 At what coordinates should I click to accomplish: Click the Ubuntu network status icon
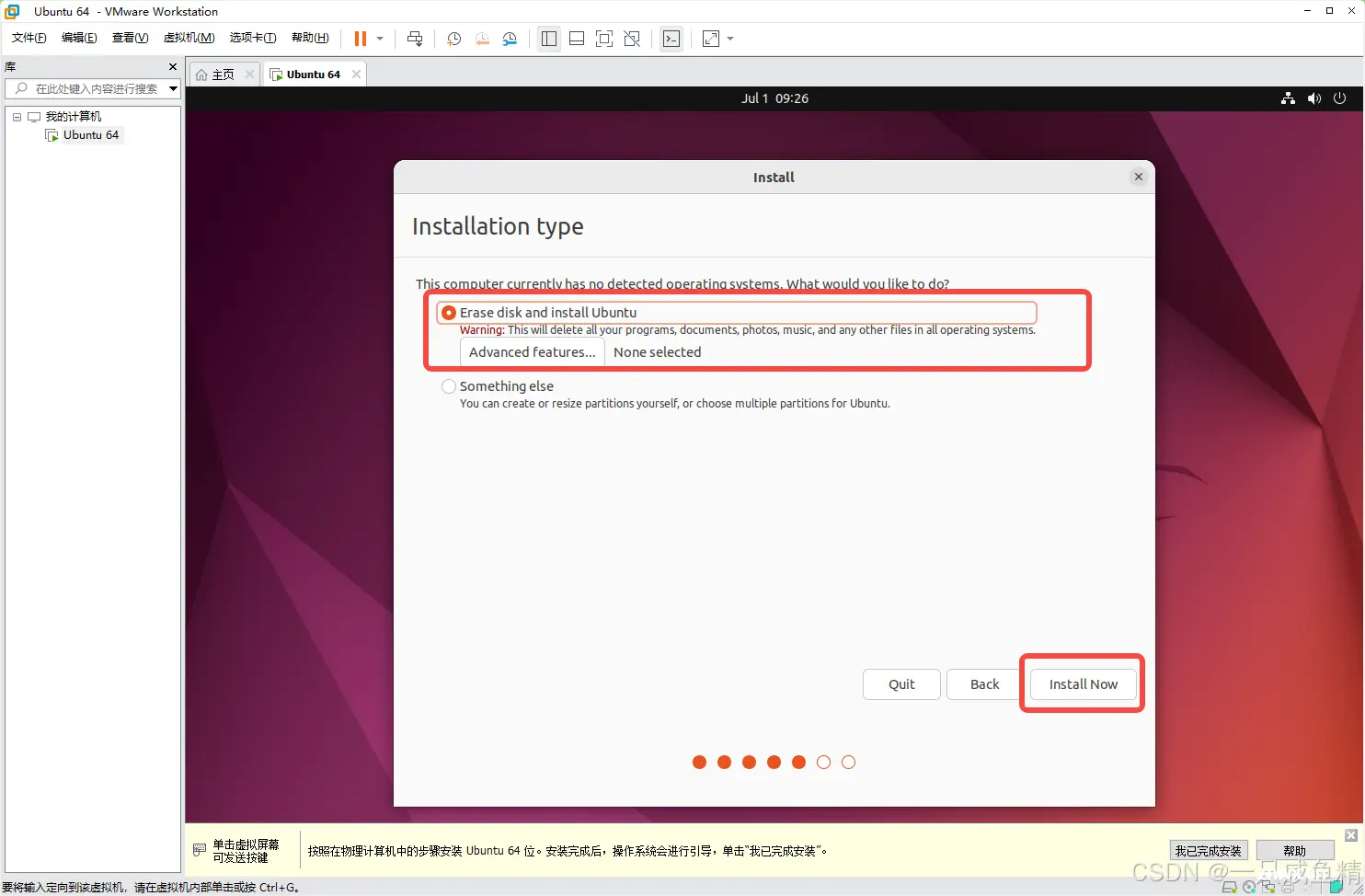tap(1288, 98)
